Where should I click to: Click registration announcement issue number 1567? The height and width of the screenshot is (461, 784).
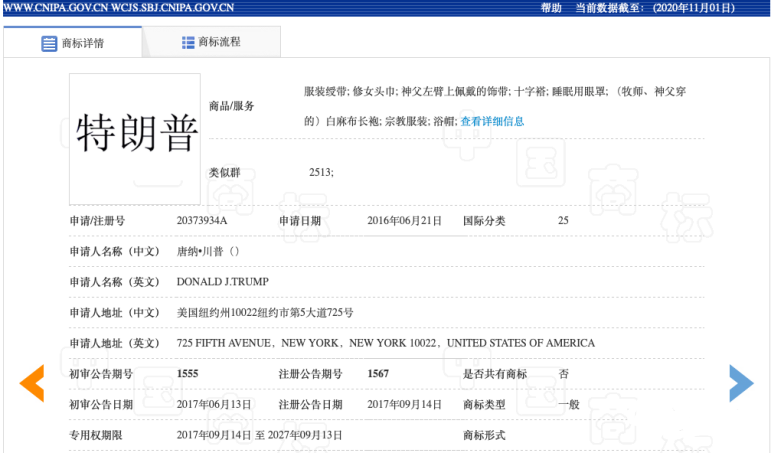[x=378, y=373]
